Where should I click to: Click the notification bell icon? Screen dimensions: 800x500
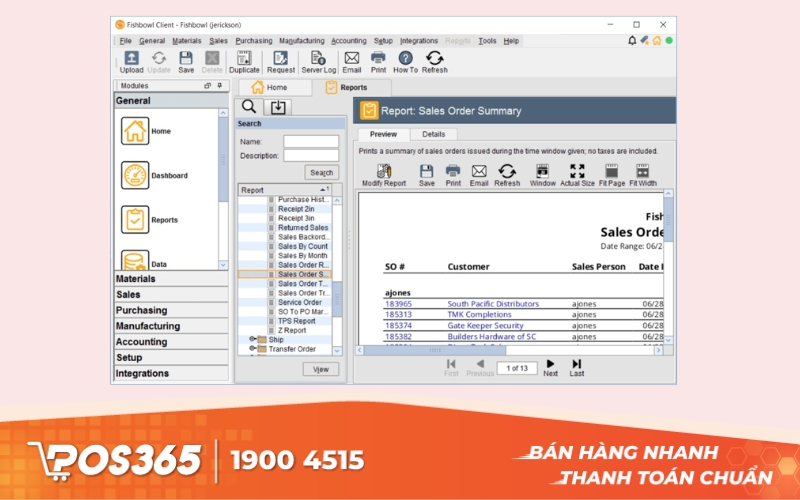point(632,40)
